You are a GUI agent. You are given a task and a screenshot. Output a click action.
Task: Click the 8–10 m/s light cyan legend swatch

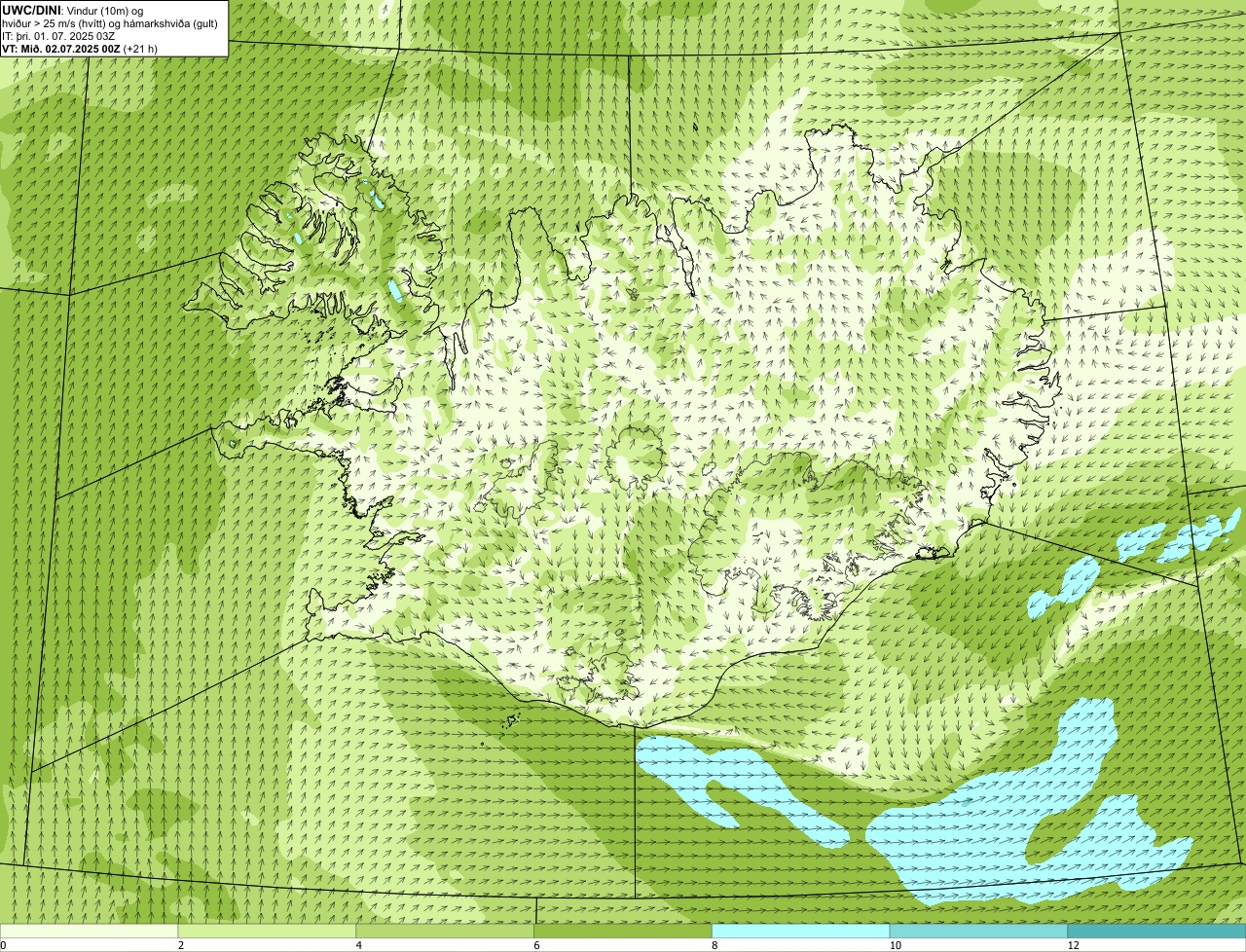(801, 931)
